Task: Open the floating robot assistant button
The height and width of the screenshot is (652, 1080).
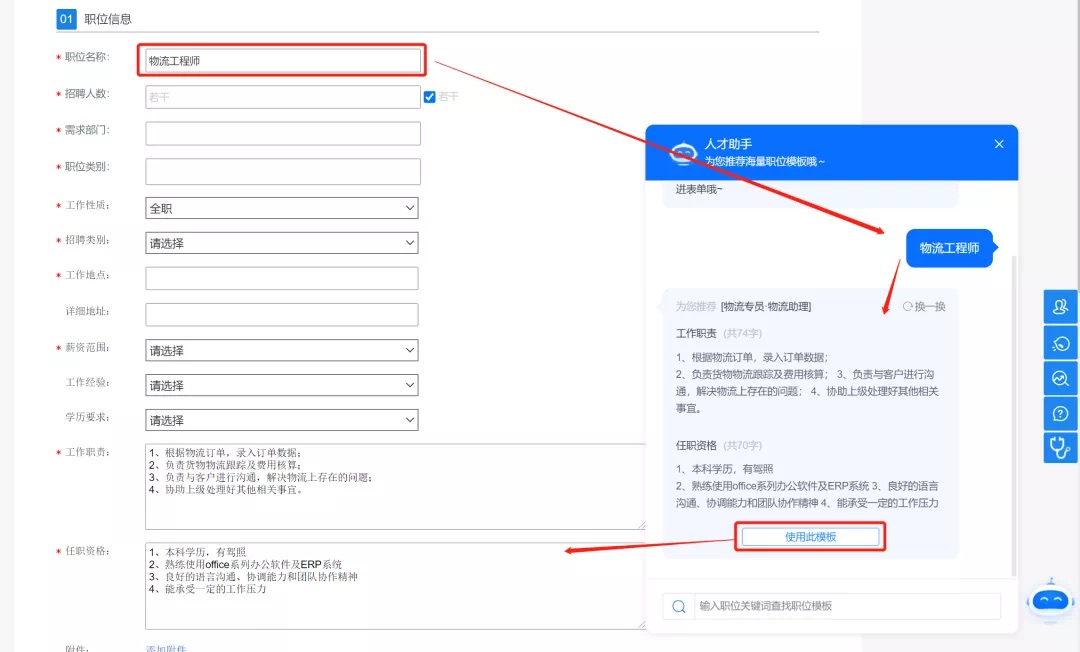Action: 1050,602
